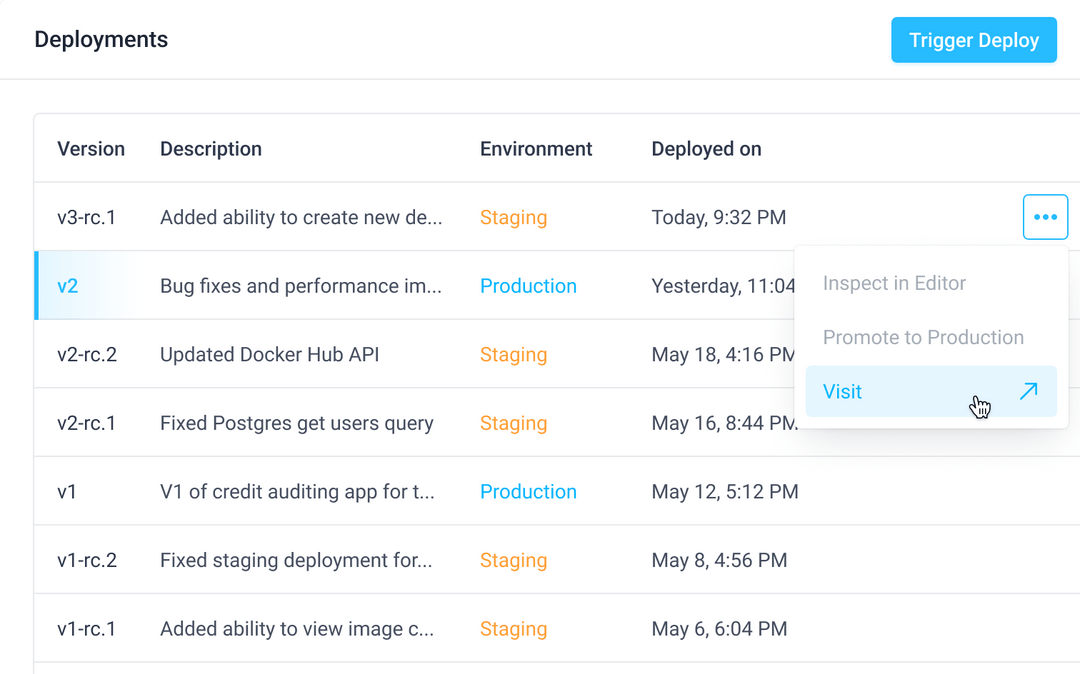This screenshot has width=1080, height=674.
Task: Click the Staging label on the v3-rc.1 row
Action: pos(513,217)
